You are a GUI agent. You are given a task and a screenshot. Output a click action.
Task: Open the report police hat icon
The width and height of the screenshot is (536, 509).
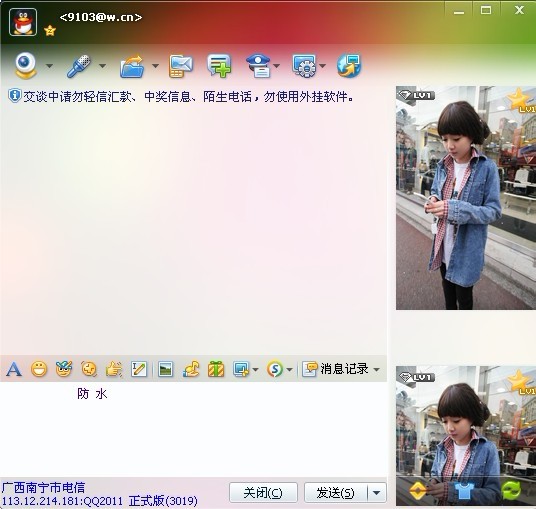coord(258,66)
